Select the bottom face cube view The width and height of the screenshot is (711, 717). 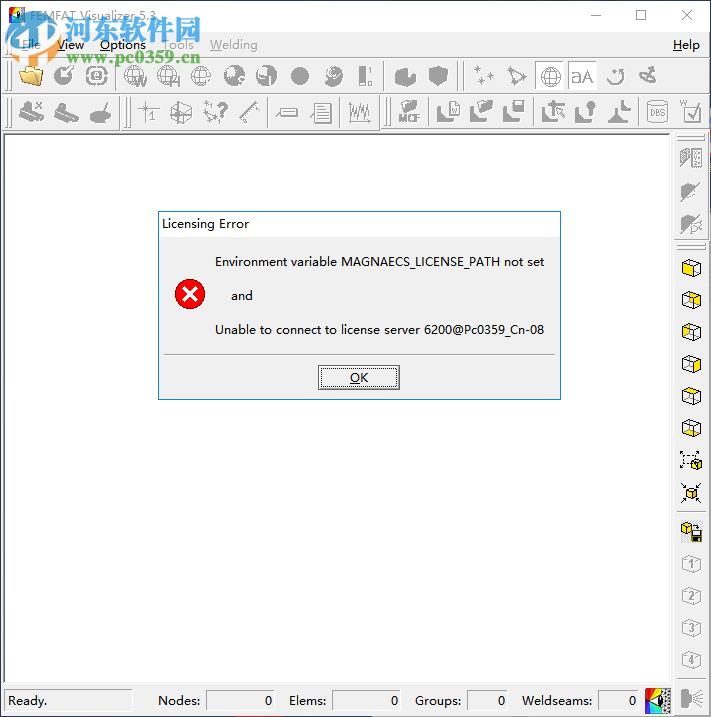tap(691, 428)
